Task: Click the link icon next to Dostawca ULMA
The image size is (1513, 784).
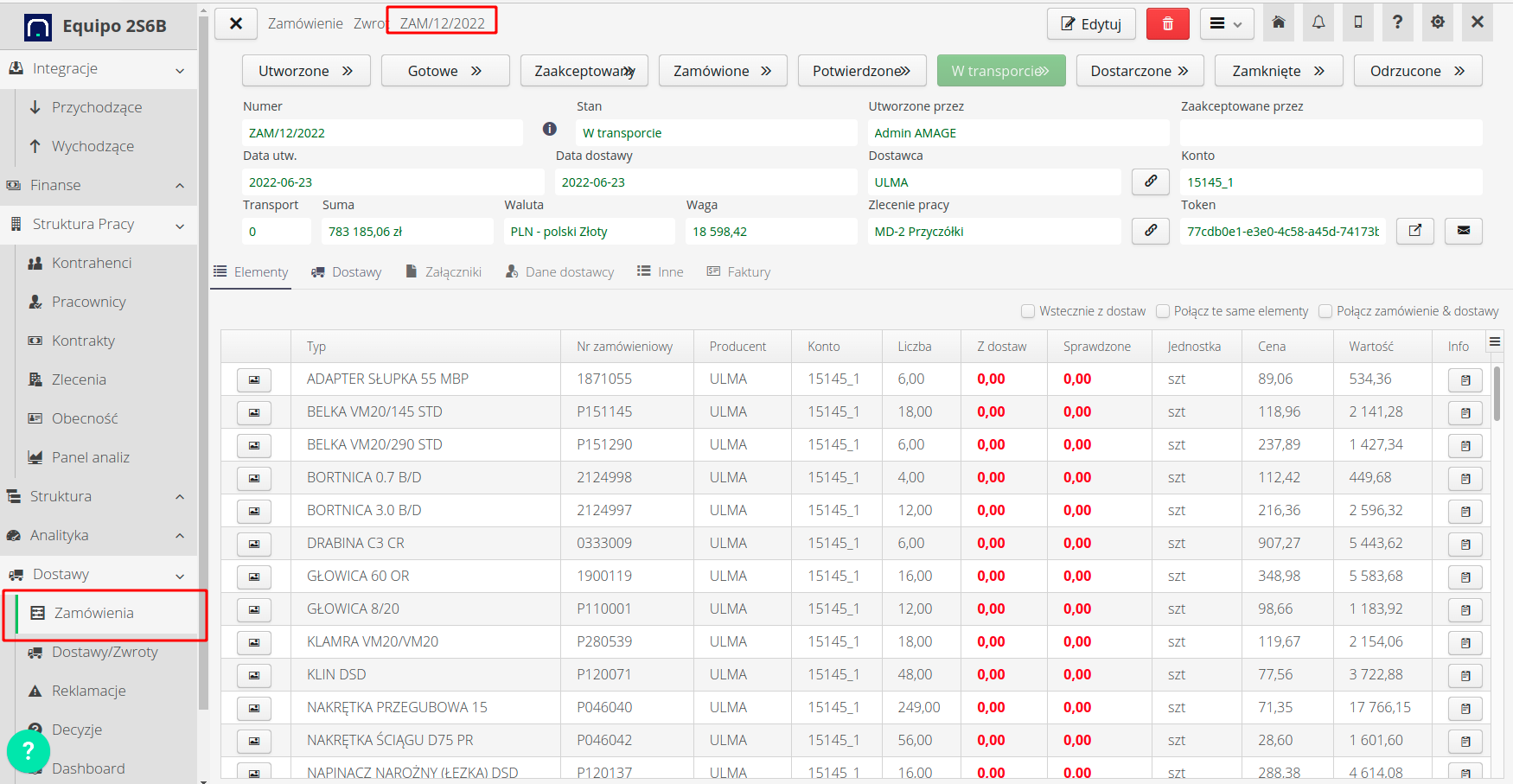Action: [x=1150, y=182]
